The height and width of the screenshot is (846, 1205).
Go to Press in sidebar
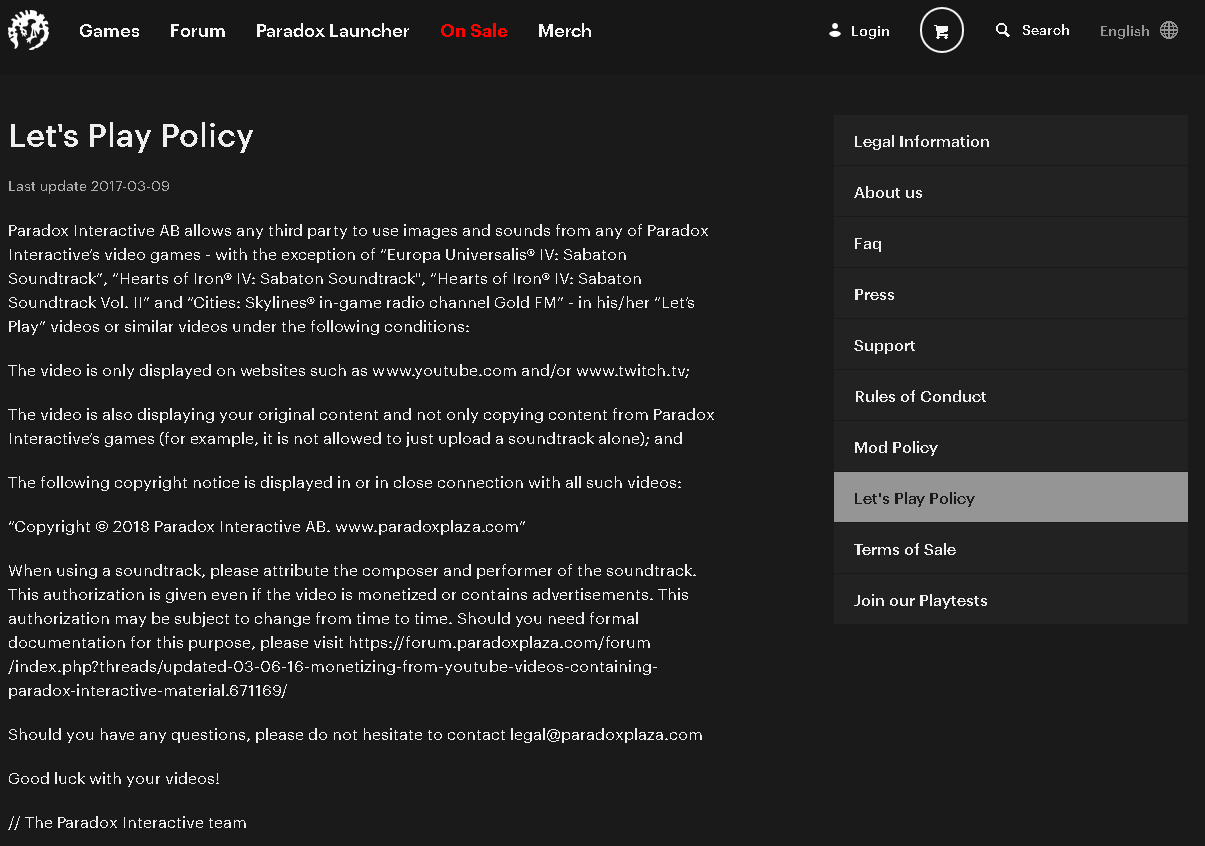point(874,294)
